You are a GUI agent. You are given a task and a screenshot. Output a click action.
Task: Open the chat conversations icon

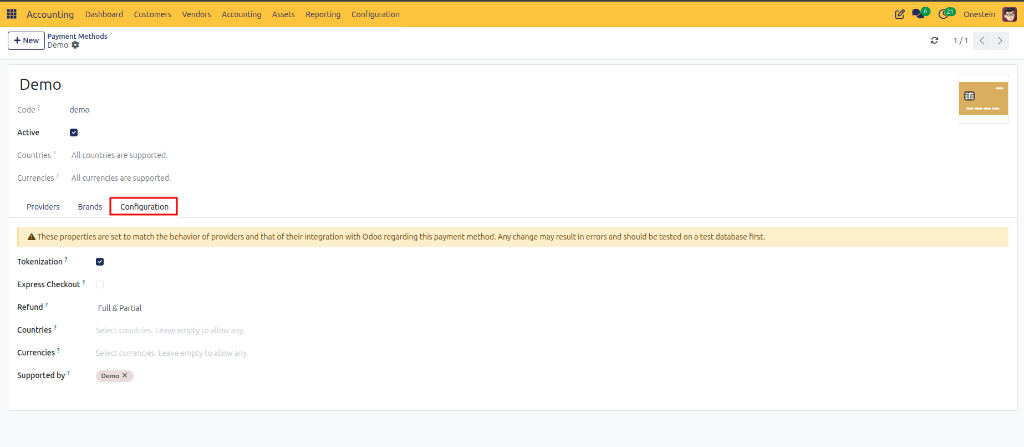tap(920, 14)
